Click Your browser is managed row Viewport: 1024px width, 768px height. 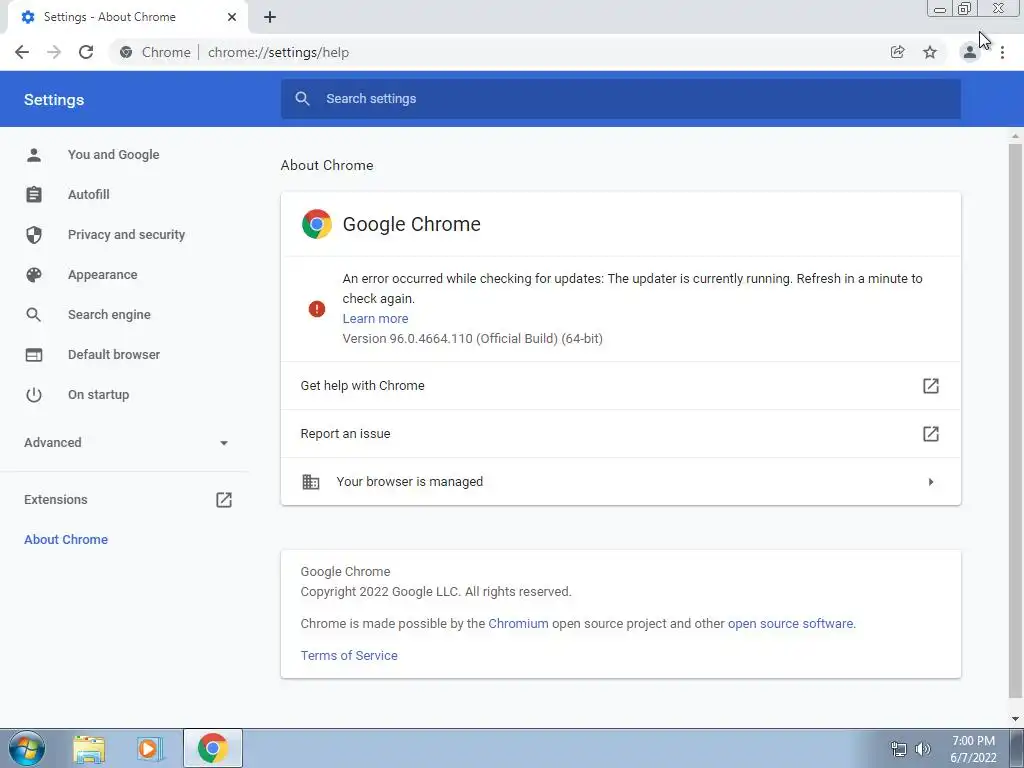click(620, 482)
